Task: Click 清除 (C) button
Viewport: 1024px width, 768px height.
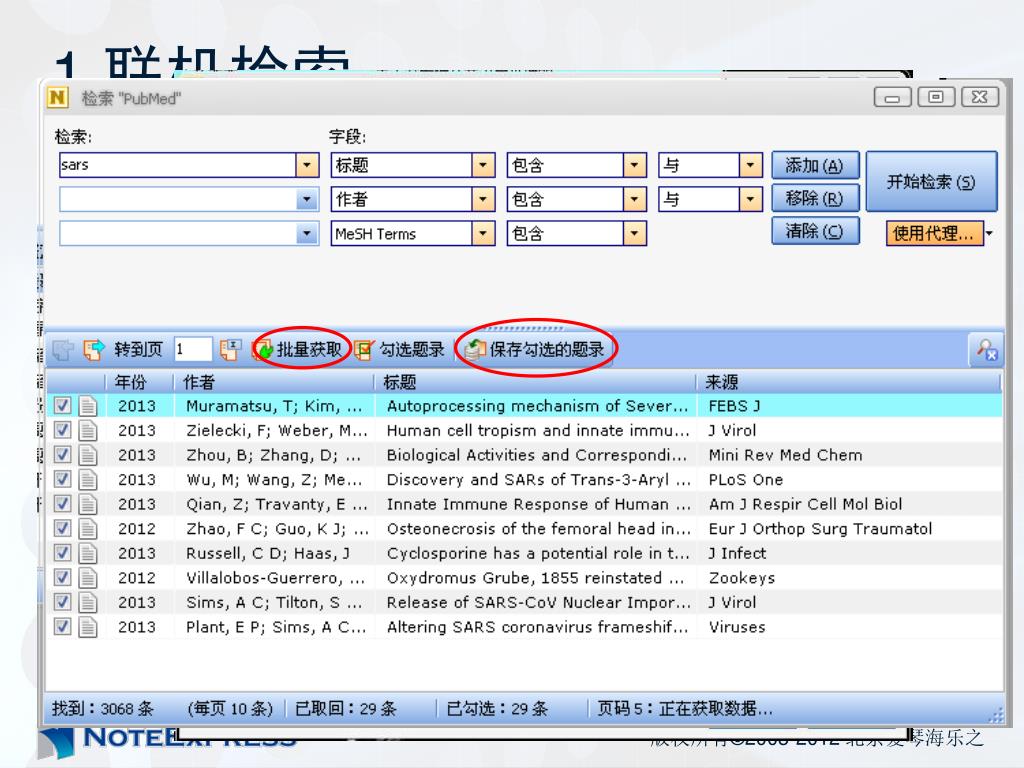Action: [814, 231]
